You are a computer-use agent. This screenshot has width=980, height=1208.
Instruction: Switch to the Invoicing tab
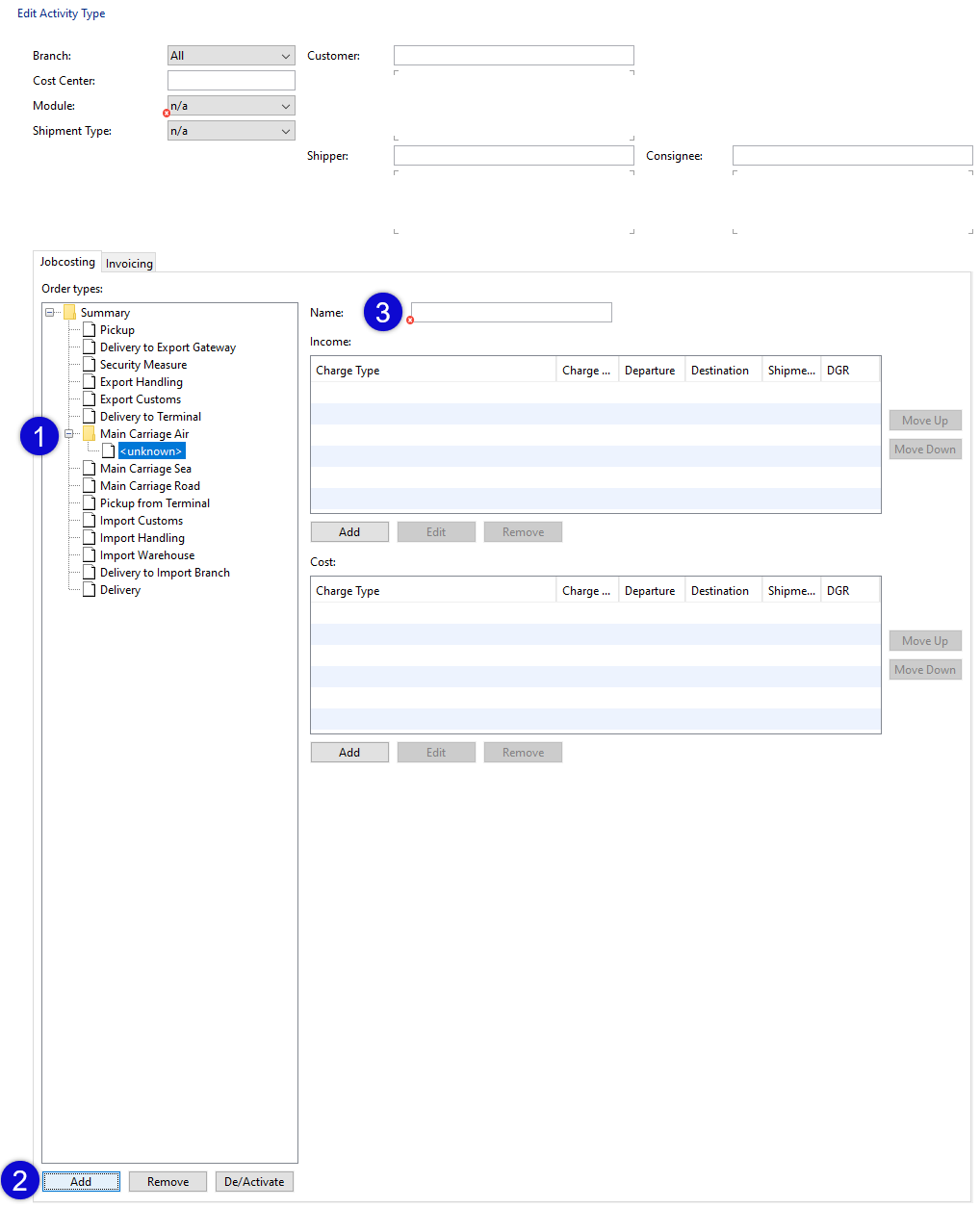click(x=128, y=262)
